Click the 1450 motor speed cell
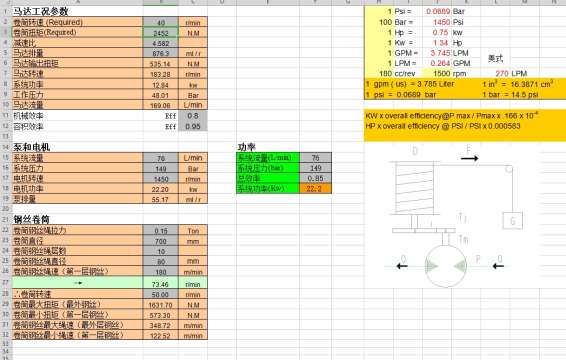 (161, 179)
